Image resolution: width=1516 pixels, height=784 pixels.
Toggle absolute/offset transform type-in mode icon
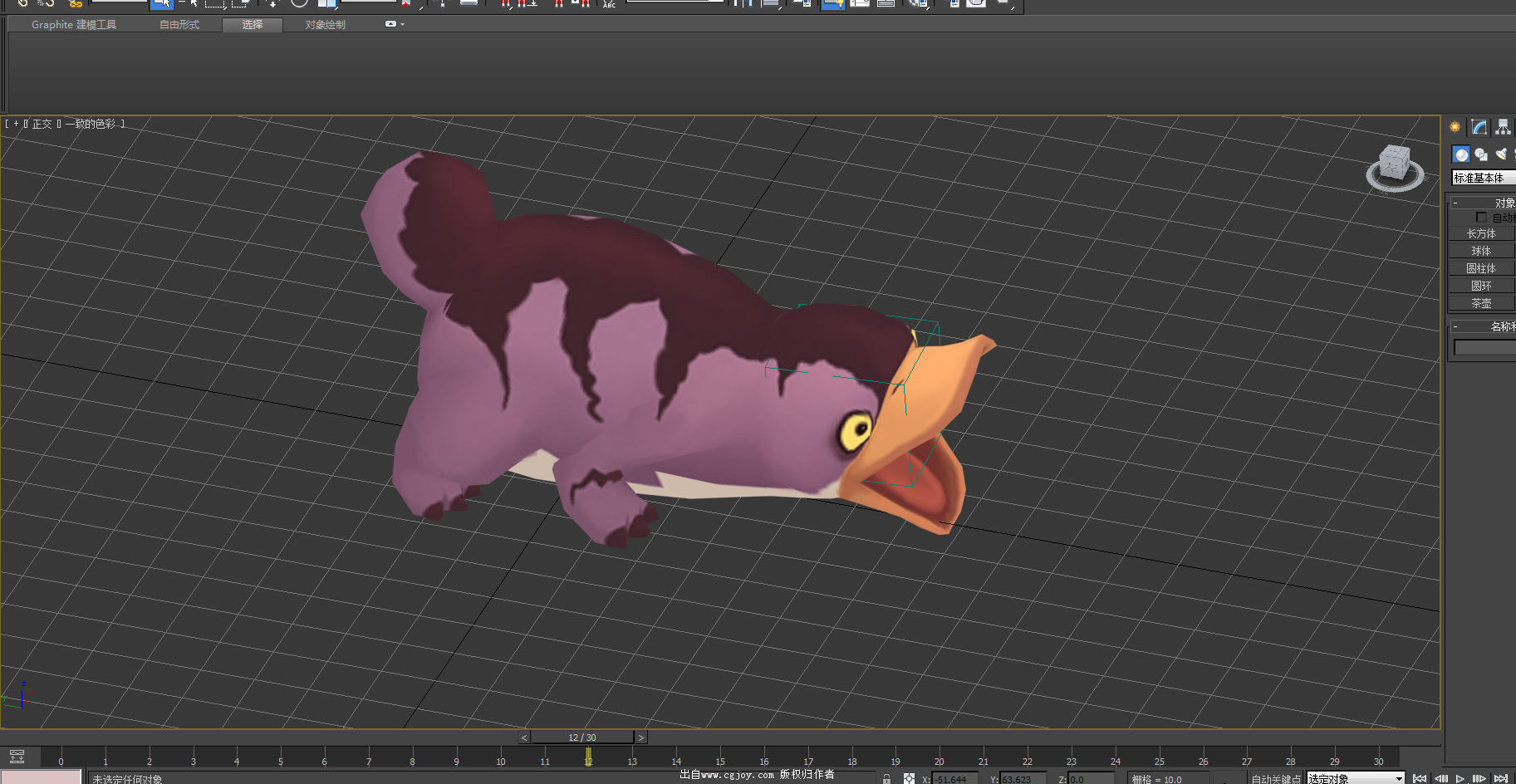click(x=909, y=779)
